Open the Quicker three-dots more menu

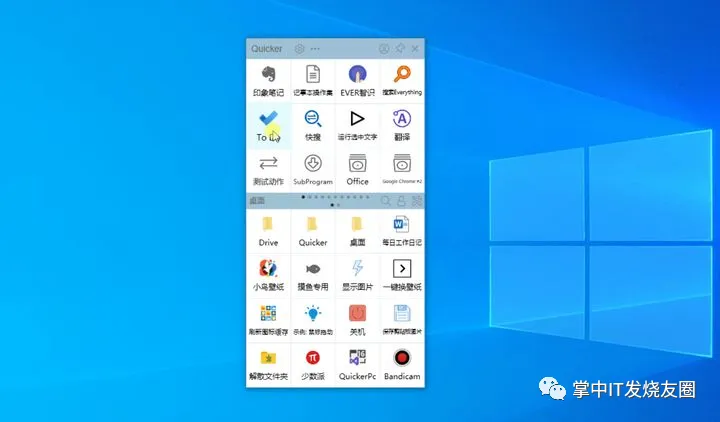[315, 49]
